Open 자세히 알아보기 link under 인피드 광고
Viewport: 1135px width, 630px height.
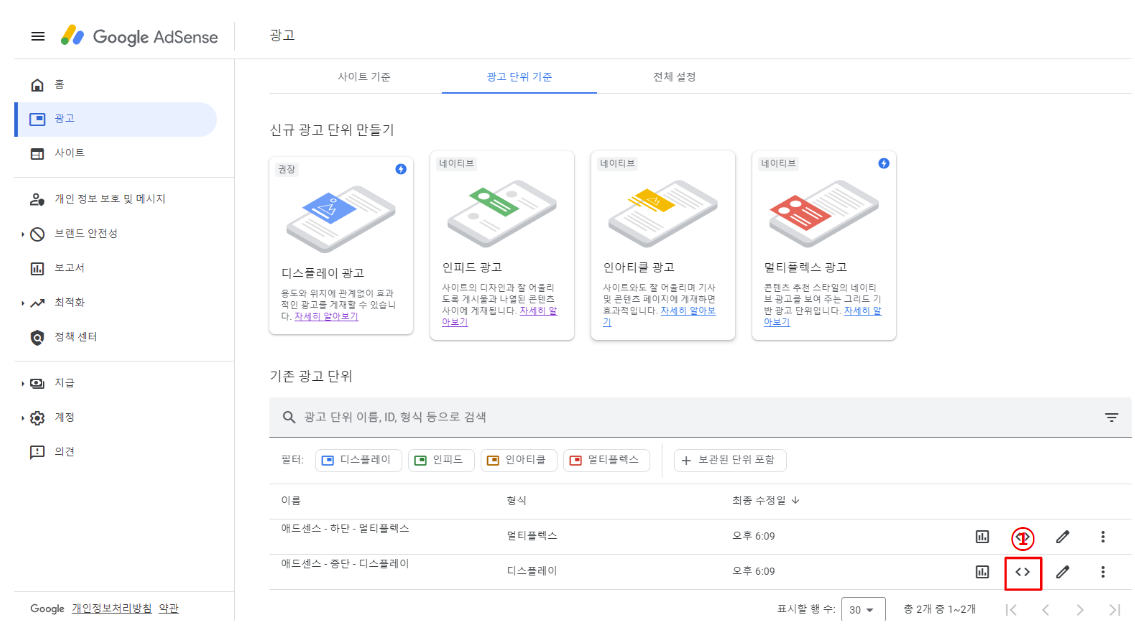coord(537,312)
